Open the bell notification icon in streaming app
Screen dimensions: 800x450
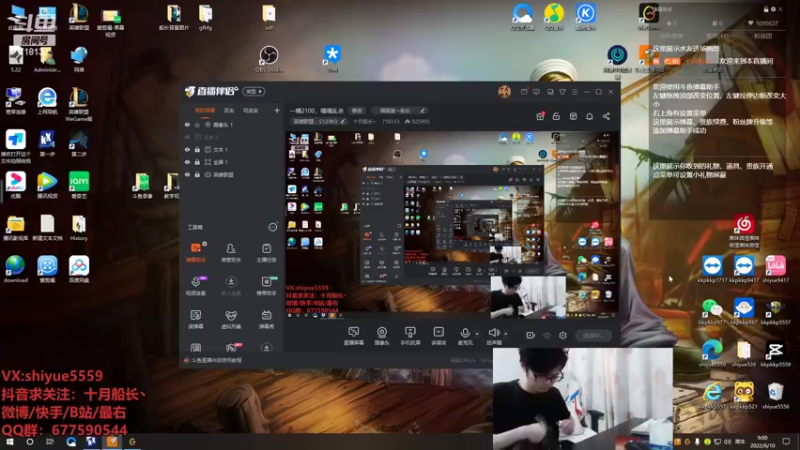pyautogui.click(x=589, y=116)
